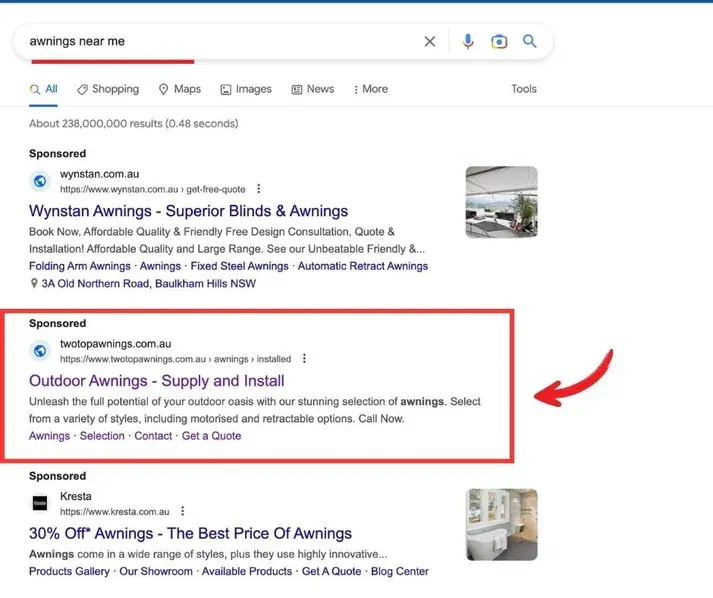713x598 pixels.
Task: Click the Kresta site logo icon
Action: click(40, 503)
